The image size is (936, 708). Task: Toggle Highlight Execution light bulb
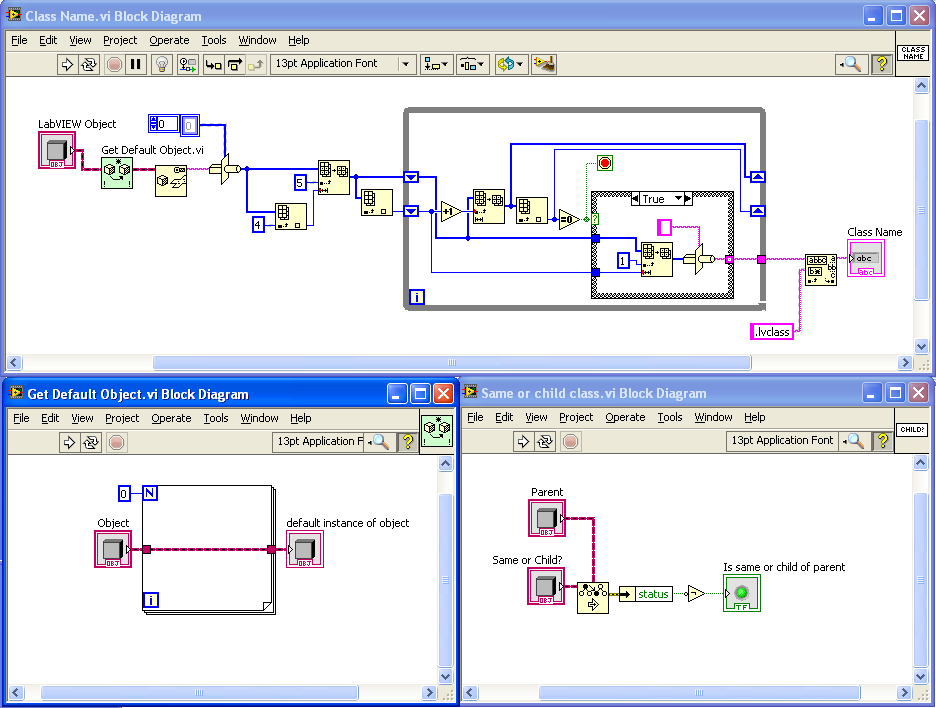[x=161, y=64]
